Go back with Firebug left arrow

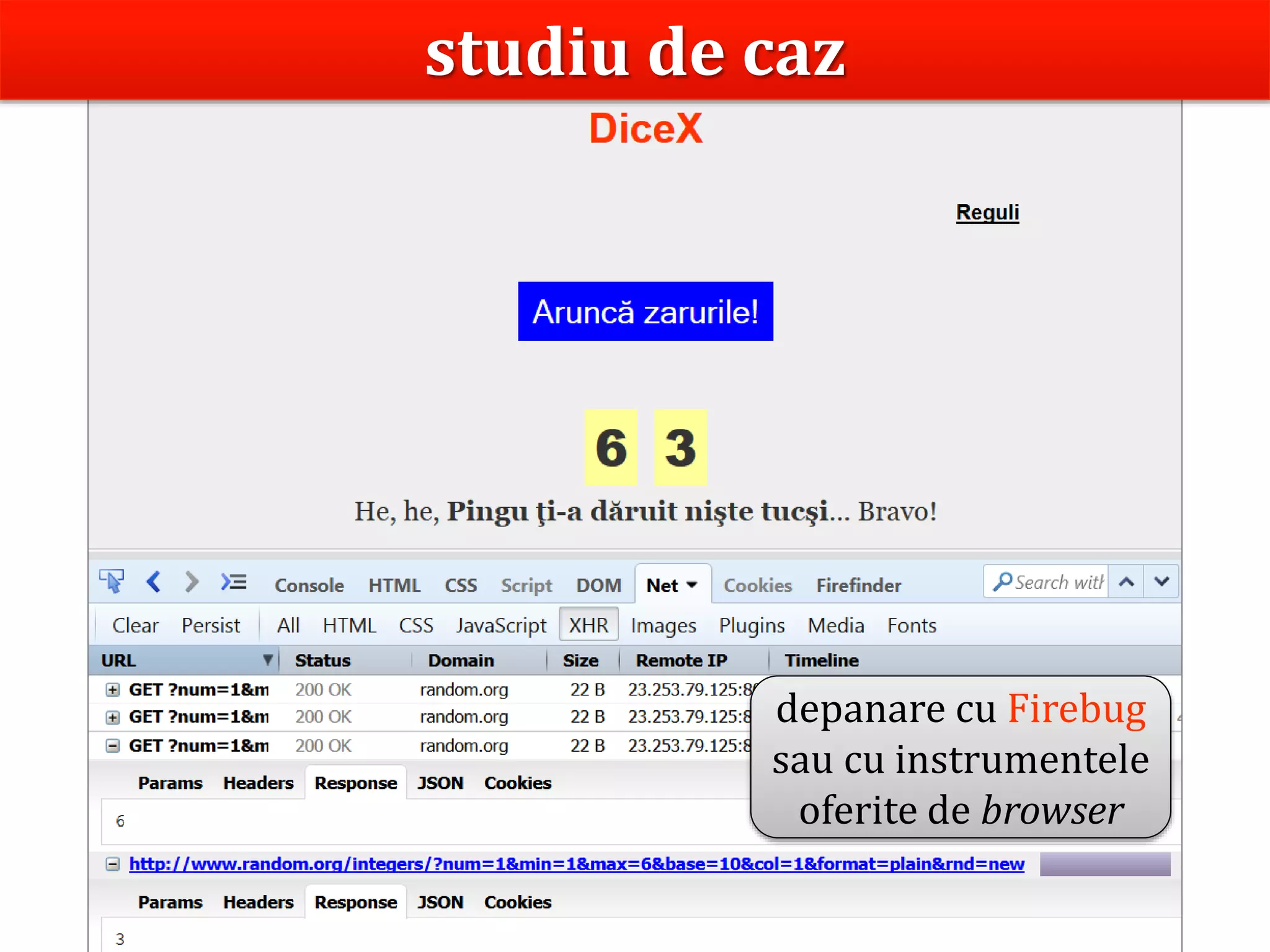coord(153,582)
